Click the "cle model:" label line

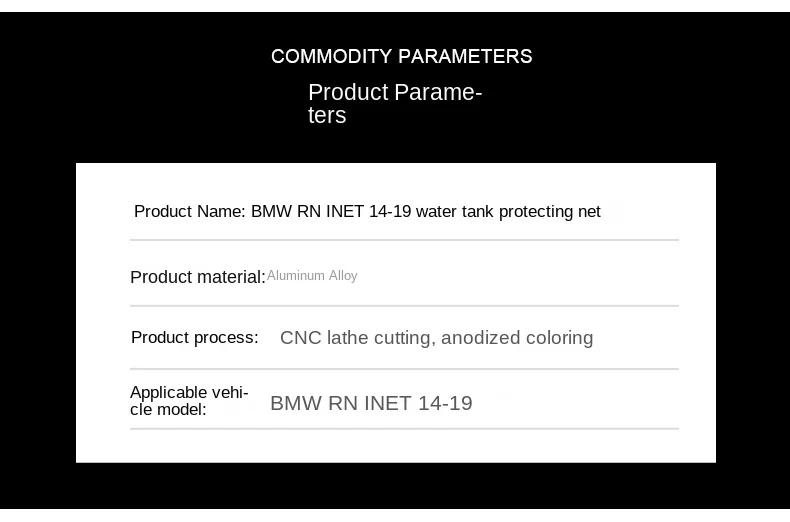(x=168, y=410)
